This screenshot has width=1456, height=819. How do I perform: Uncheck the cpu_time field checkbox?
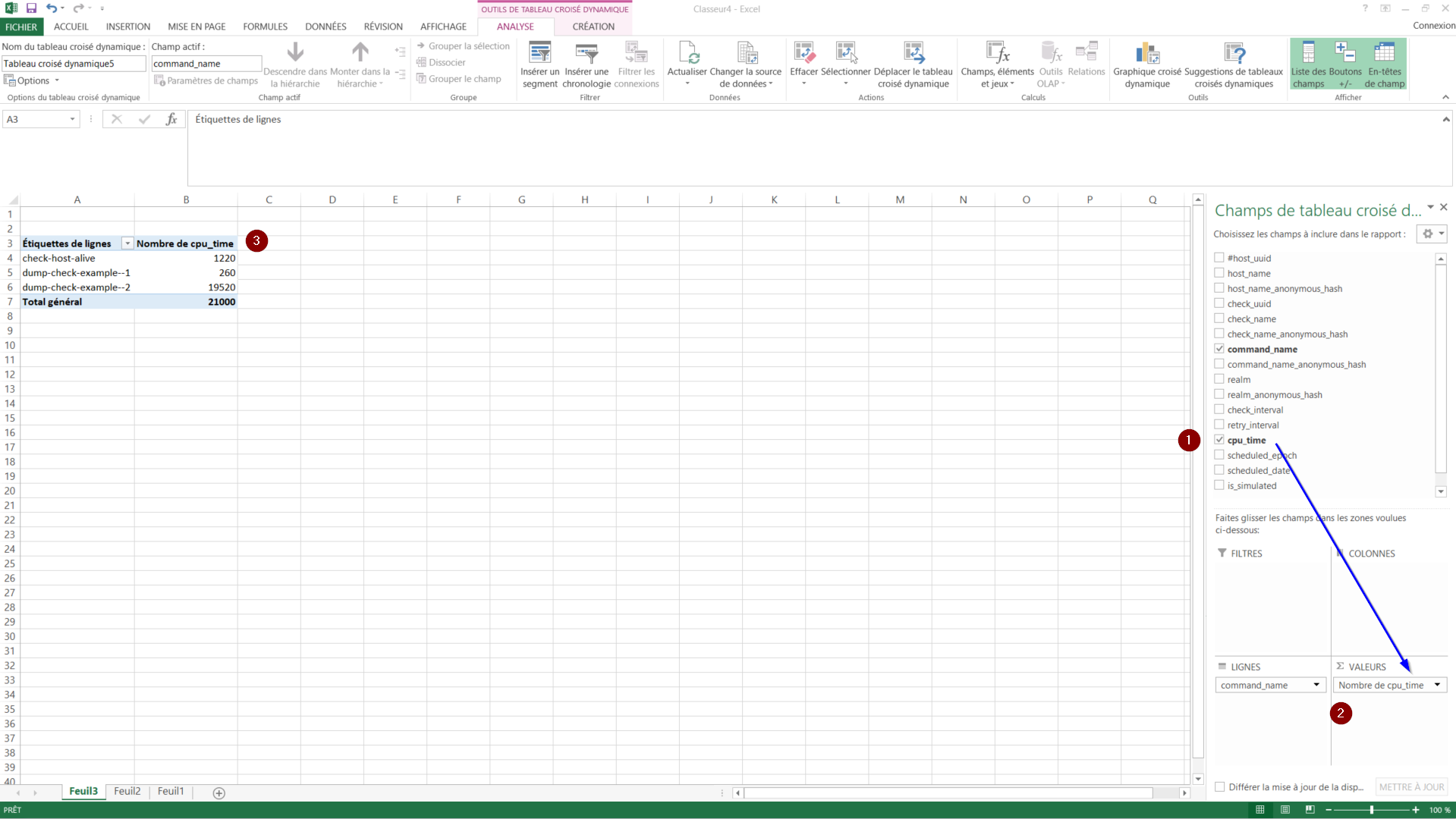coord(1219,440)
